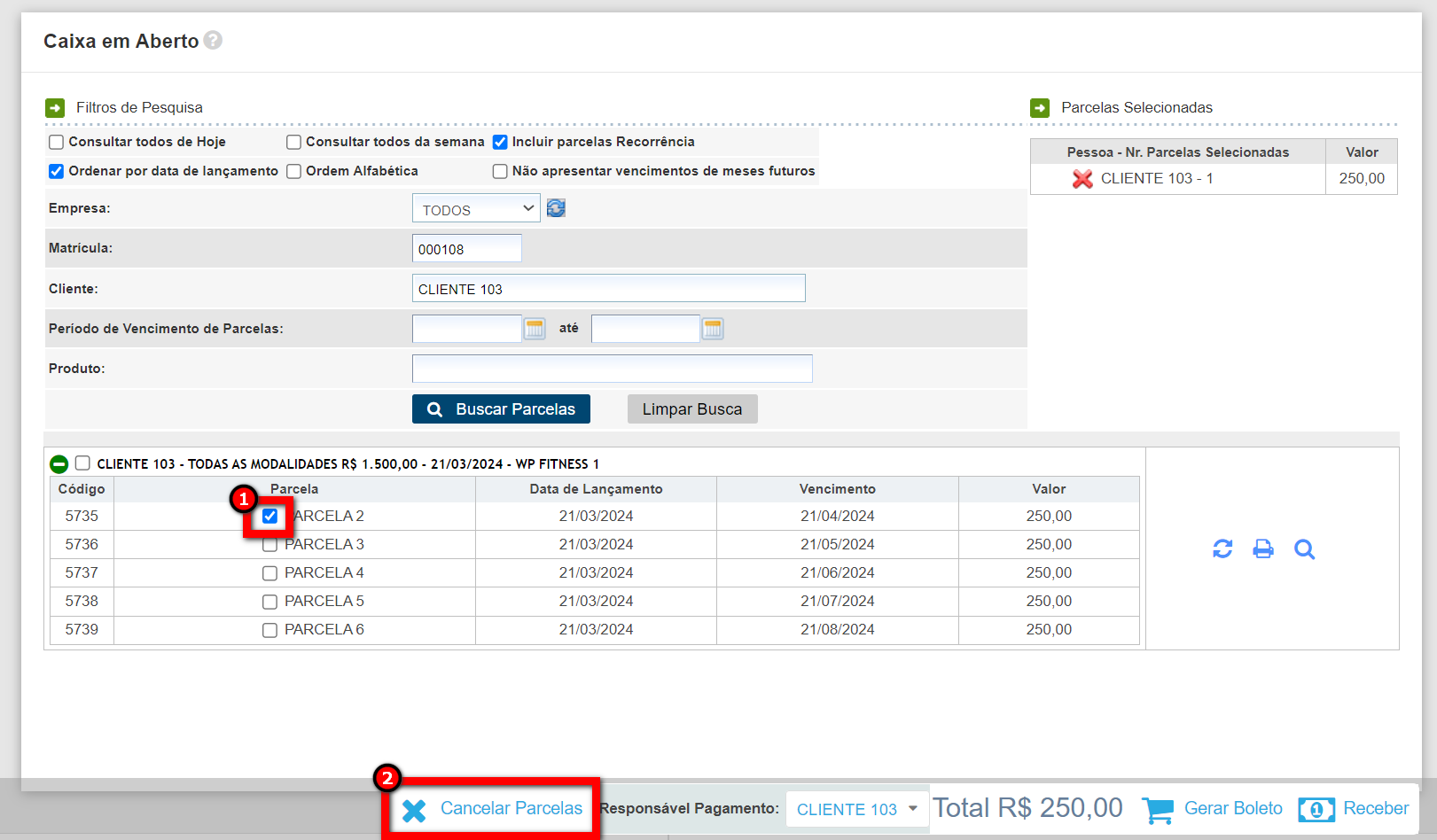Uncheck Incluir parcelas Recorrência
This screenshot has height=840, width=1437.
click(500, 143)
